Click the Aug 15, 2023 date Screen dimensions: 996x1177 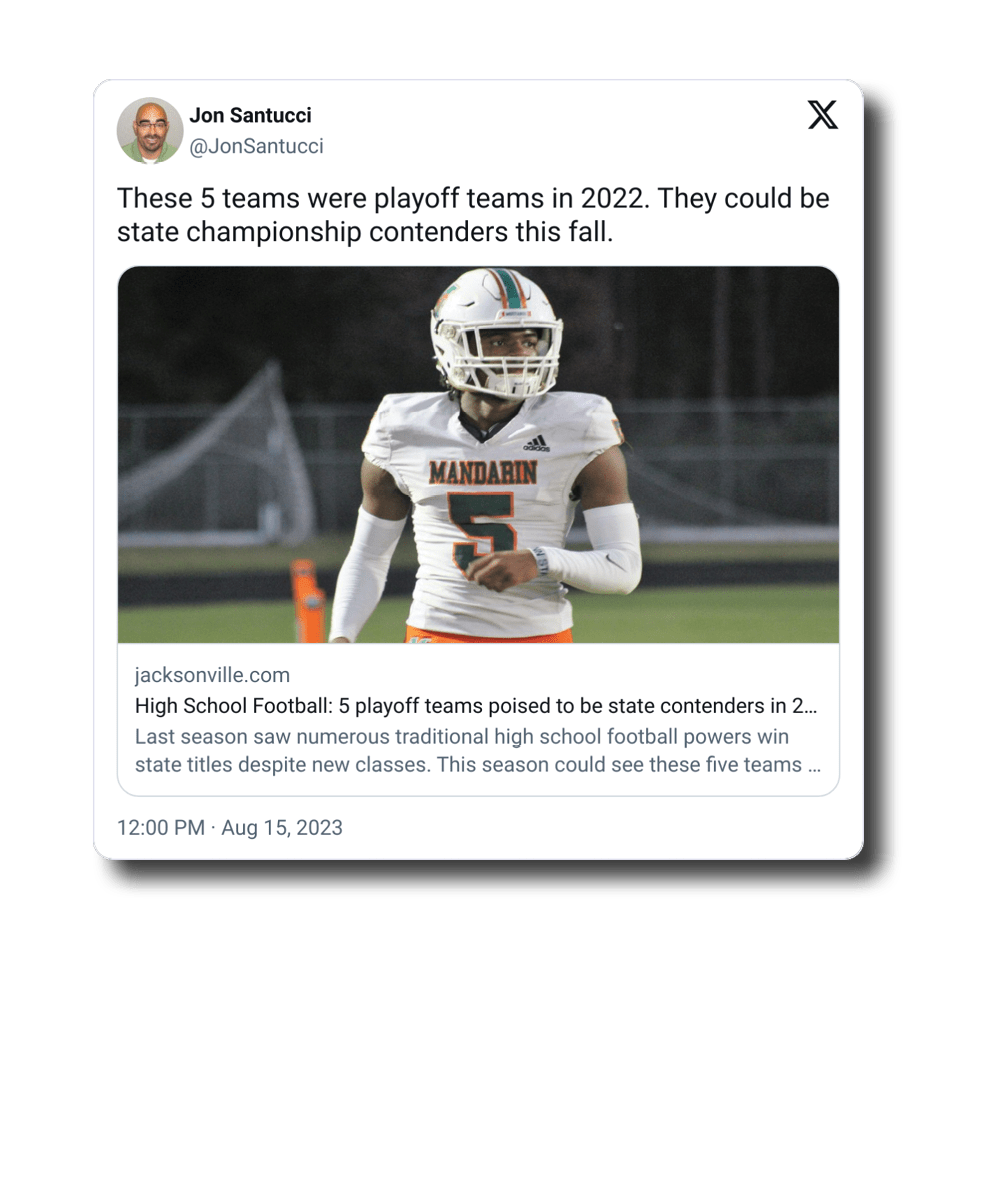pos(282,827)
